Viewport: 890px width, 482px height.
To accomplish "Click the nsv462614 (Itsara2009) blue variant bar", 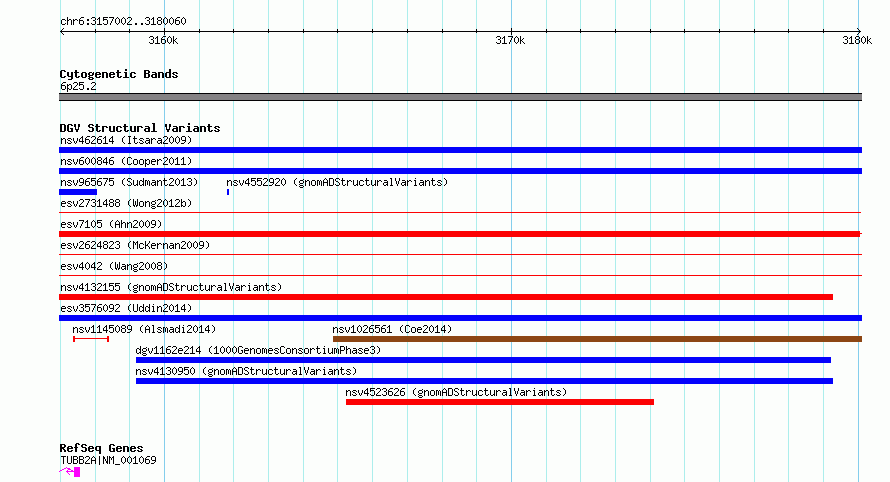I will (x=460, y=150).
